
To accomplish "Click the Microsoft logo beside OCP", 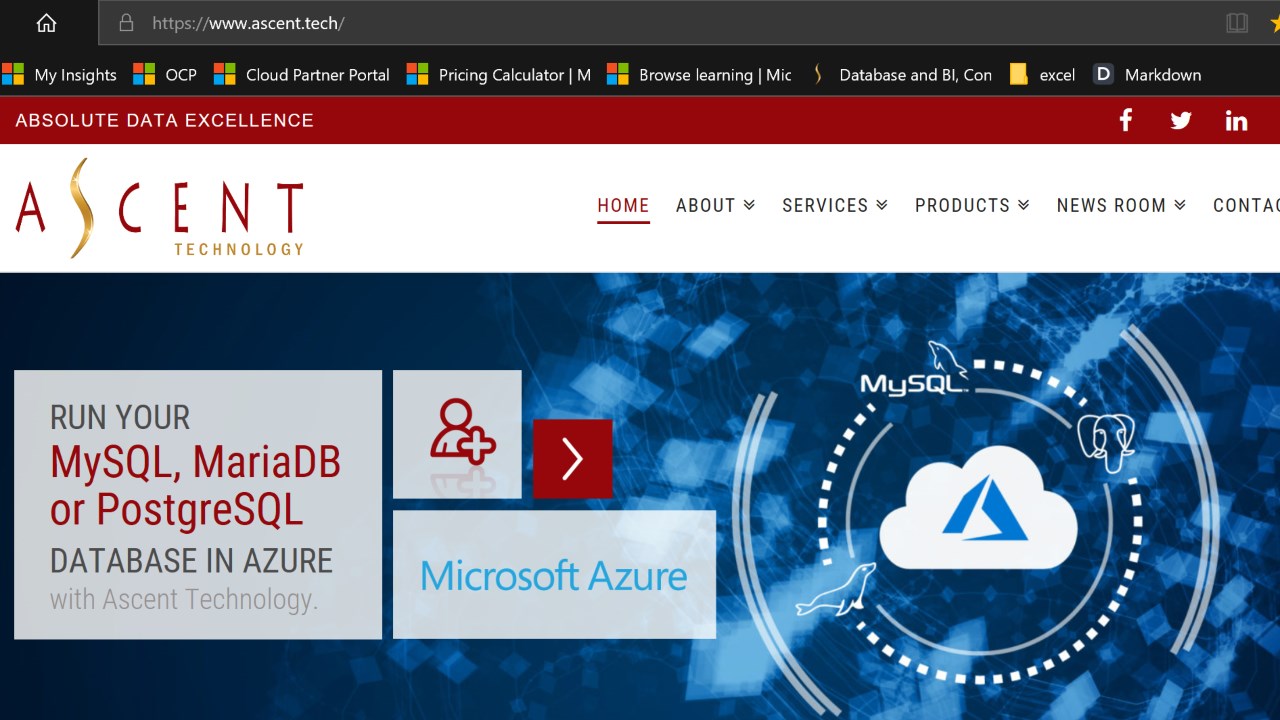I will click(144, 74).
